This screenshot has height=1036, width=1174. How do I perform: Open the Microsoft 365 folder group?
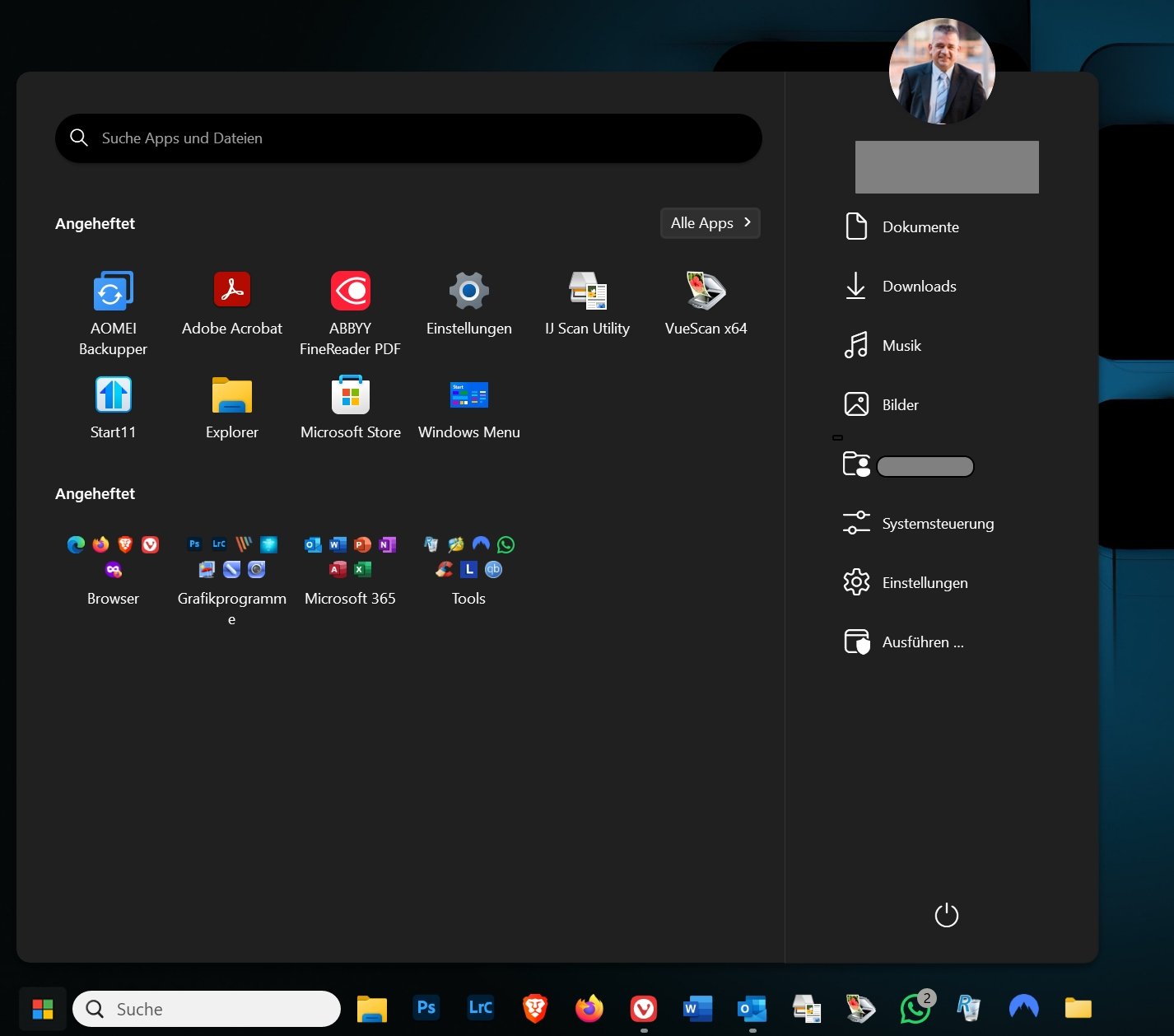pyautogui.click(x=350, y=570)
